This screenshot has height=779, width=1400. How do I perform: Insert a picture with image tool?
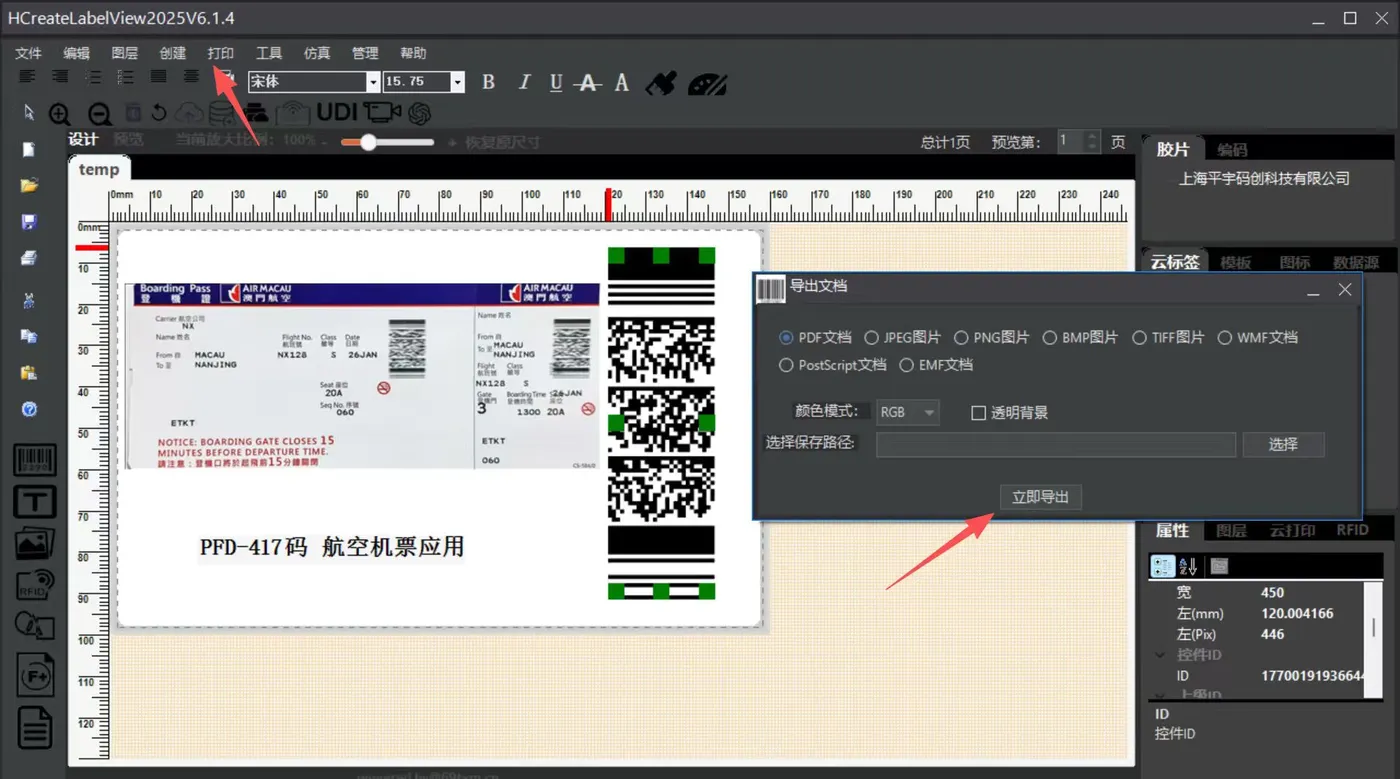coord(34,543)
